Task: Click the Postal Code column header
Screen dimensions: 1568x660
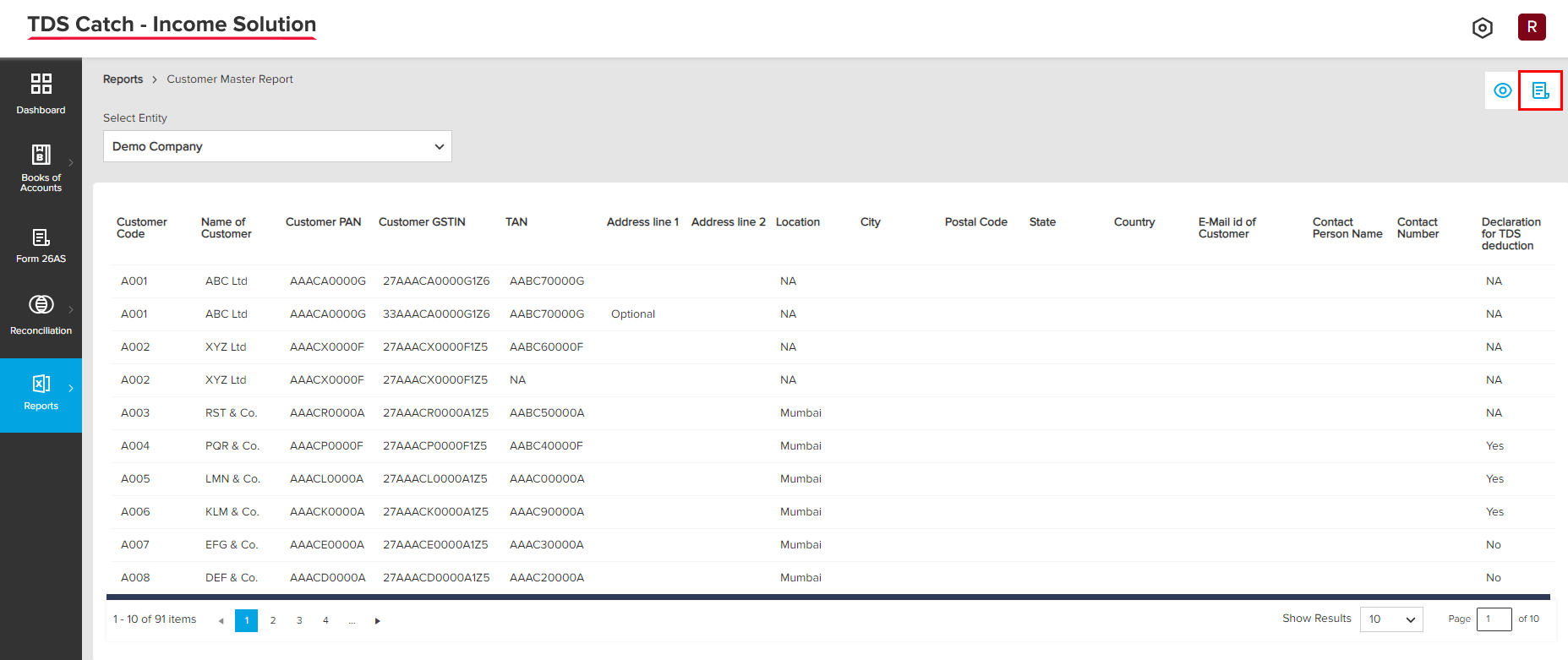Action: point(976,222)
